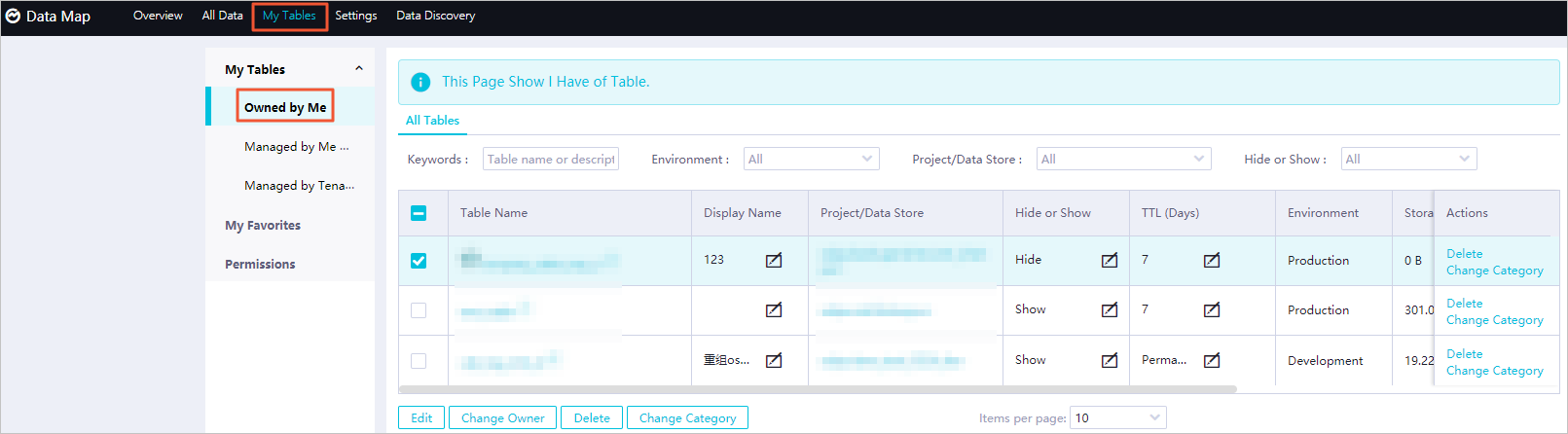This screenshot has width=1568, height=434.
Task: Edit TTL days for the first table row
Action: tap(1212, 260)
